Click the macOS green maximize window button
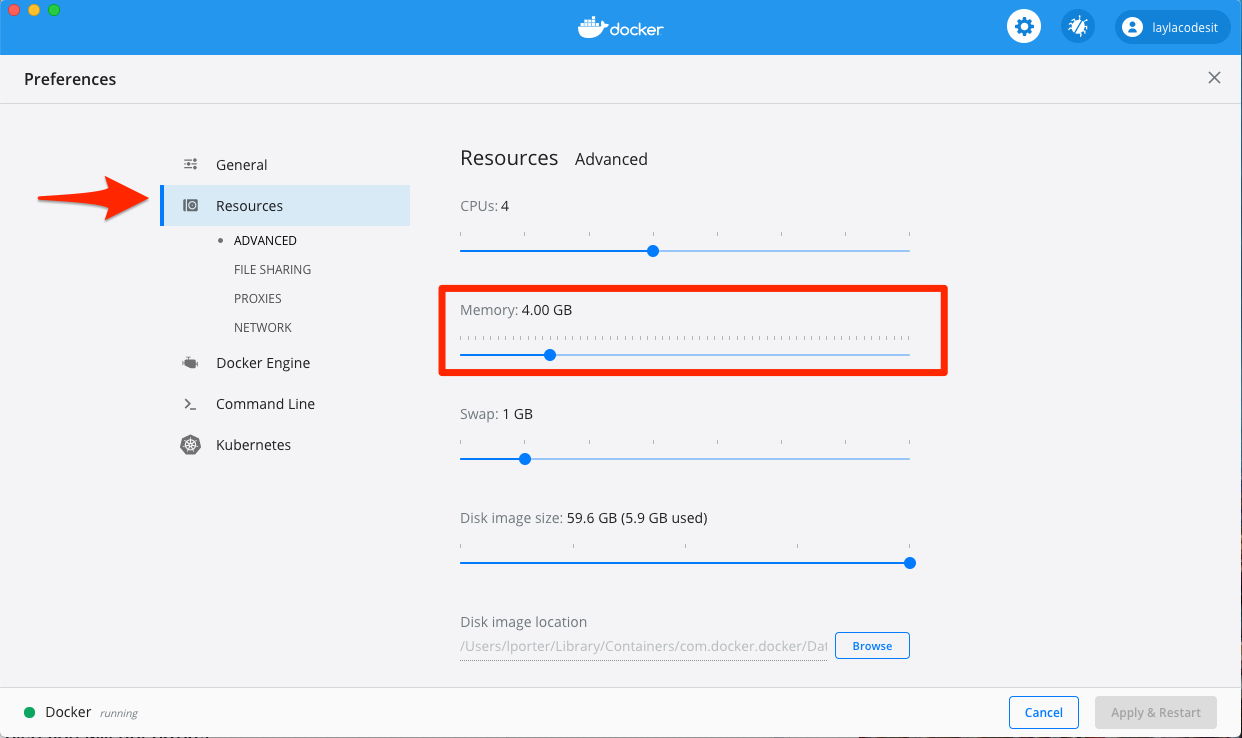Screen dimensions: 1242x738 tap(54, 10)
